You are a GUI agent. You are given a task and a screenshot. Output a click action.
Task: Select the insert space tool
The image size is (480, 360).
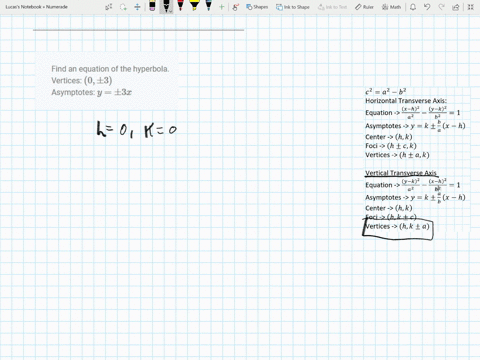pyautogui.click(x=137, y=7)
